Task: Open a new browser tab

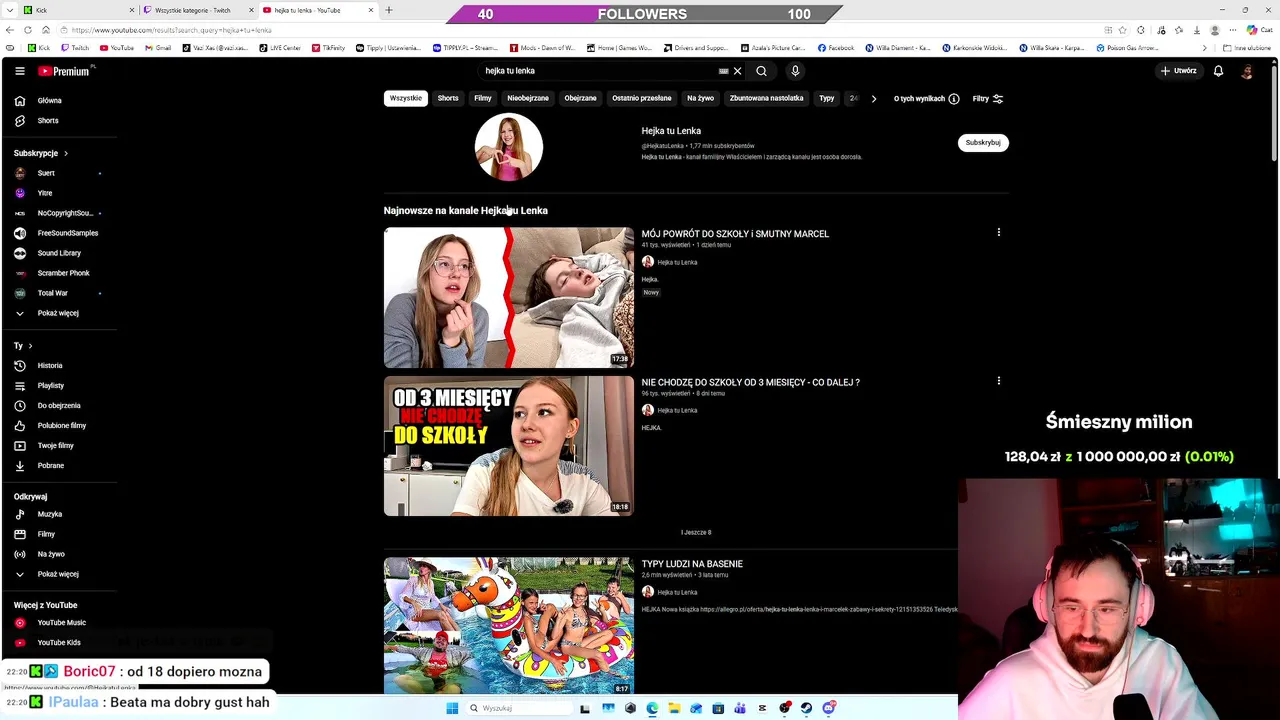Action: (389, 10)
